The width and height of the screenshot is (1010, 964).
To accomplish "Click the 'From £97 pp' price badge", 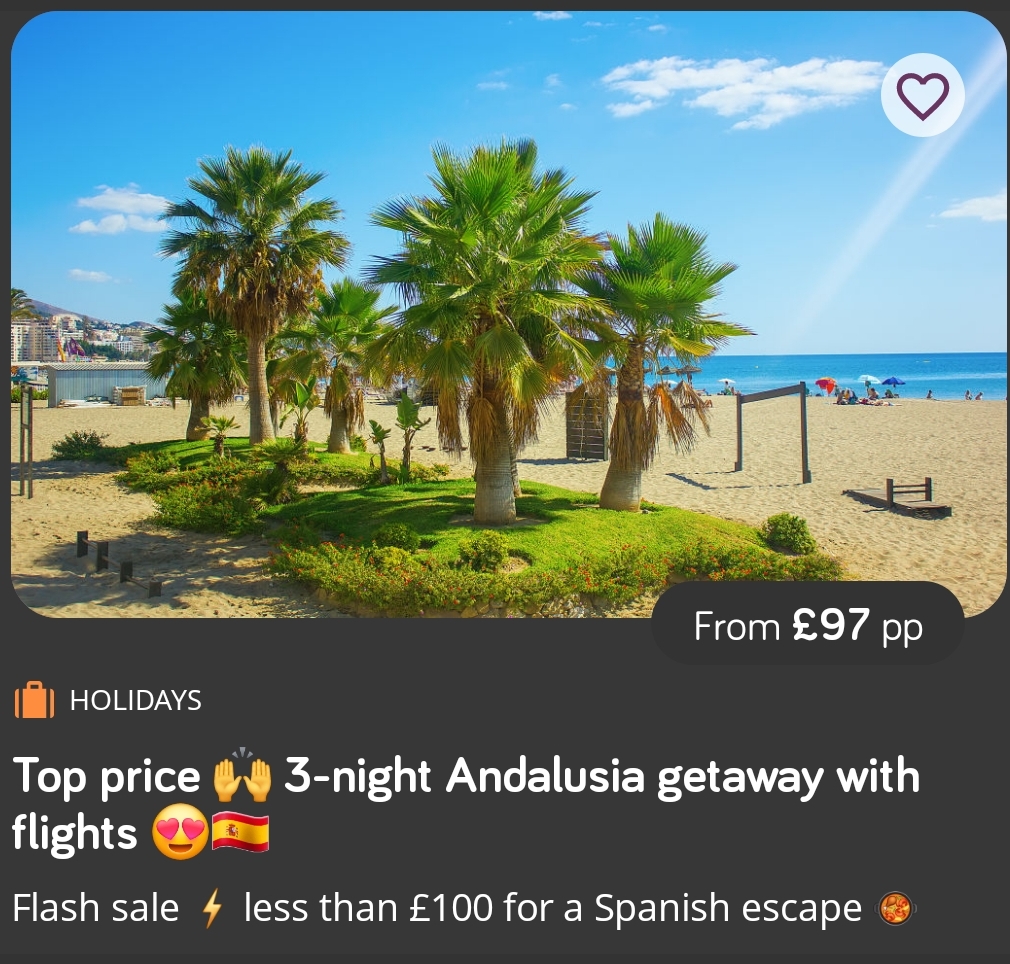I will click(808, 623).
